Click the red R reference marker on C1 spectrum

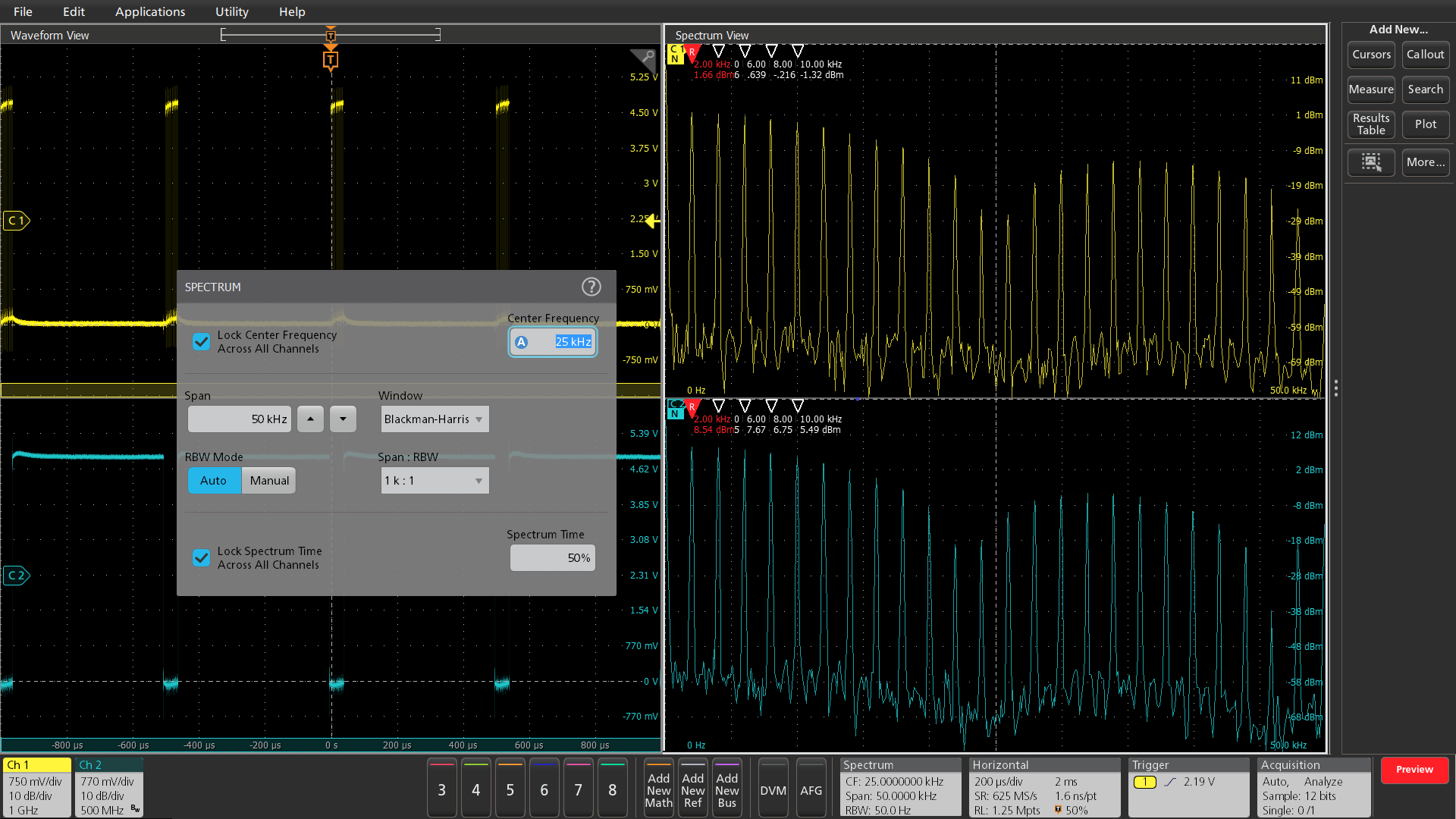[692, 53]
